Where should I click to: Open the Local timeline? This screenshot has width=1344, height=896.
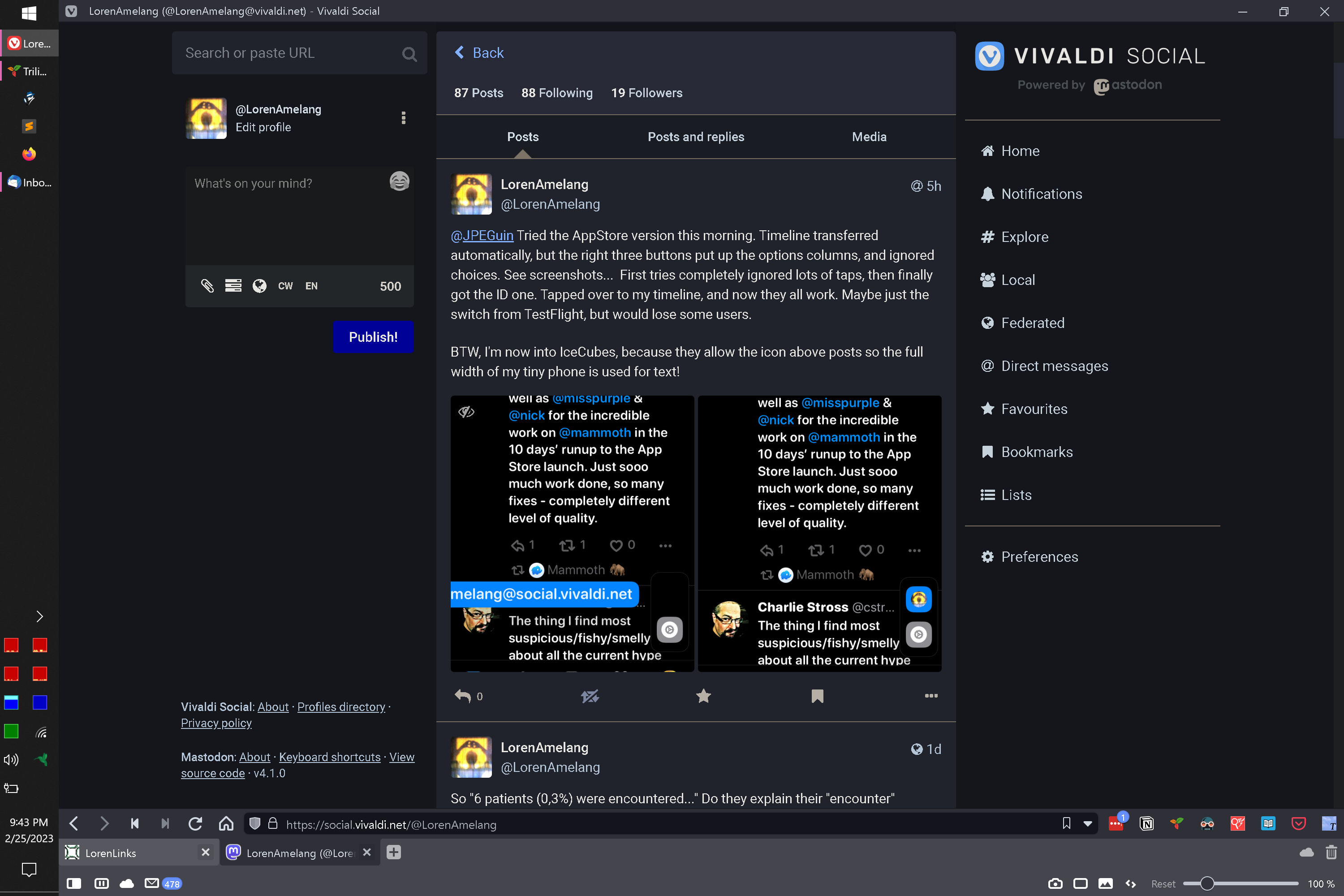(1008, 280)
